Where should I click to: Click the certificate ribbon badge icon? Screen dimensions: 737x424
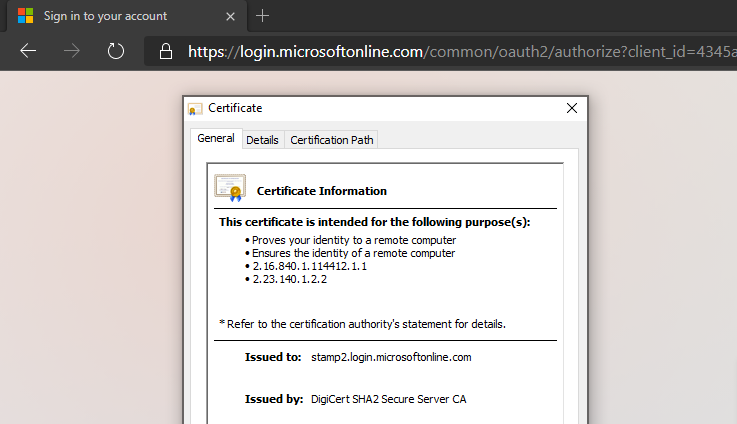[x=230, y=188]
